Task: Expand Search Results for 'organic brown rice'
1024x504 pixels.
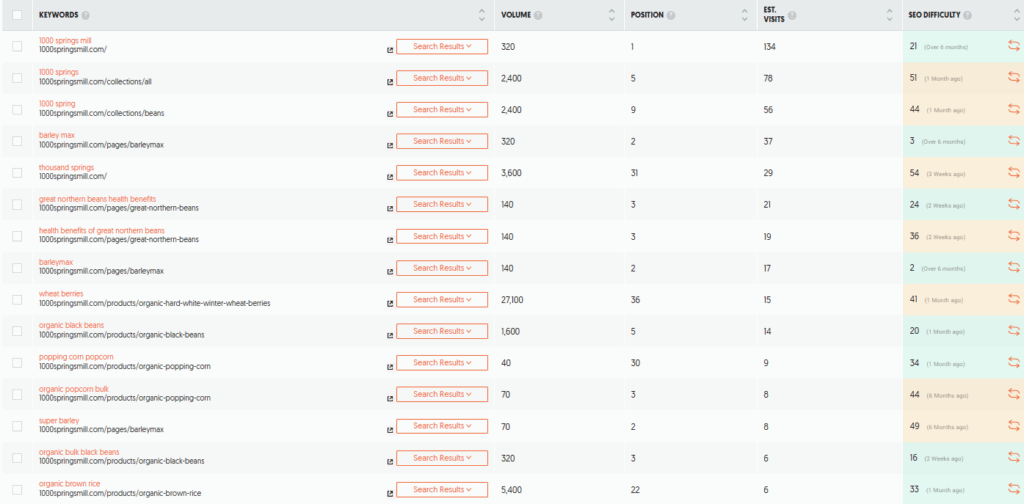Action: coord(442,489)
